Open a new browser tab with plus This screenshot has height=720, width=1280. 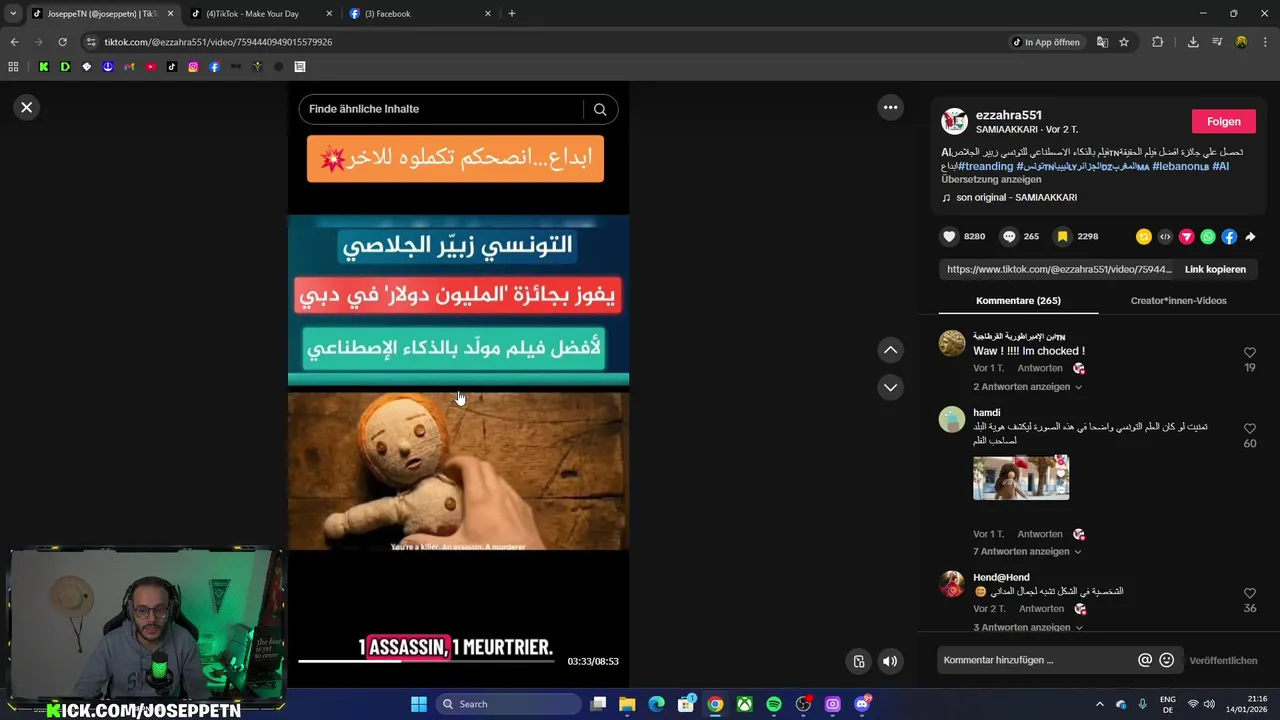coord(512,14)
